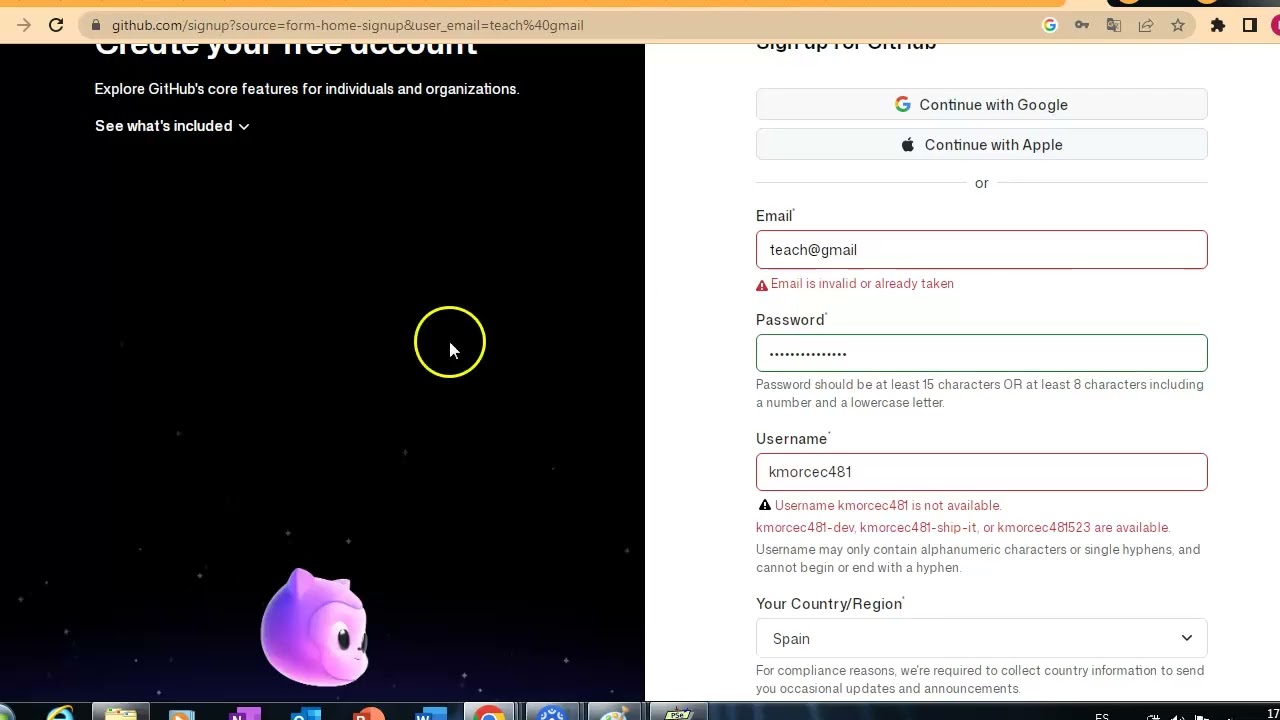Click Continue with Google button

pos(981,104)
